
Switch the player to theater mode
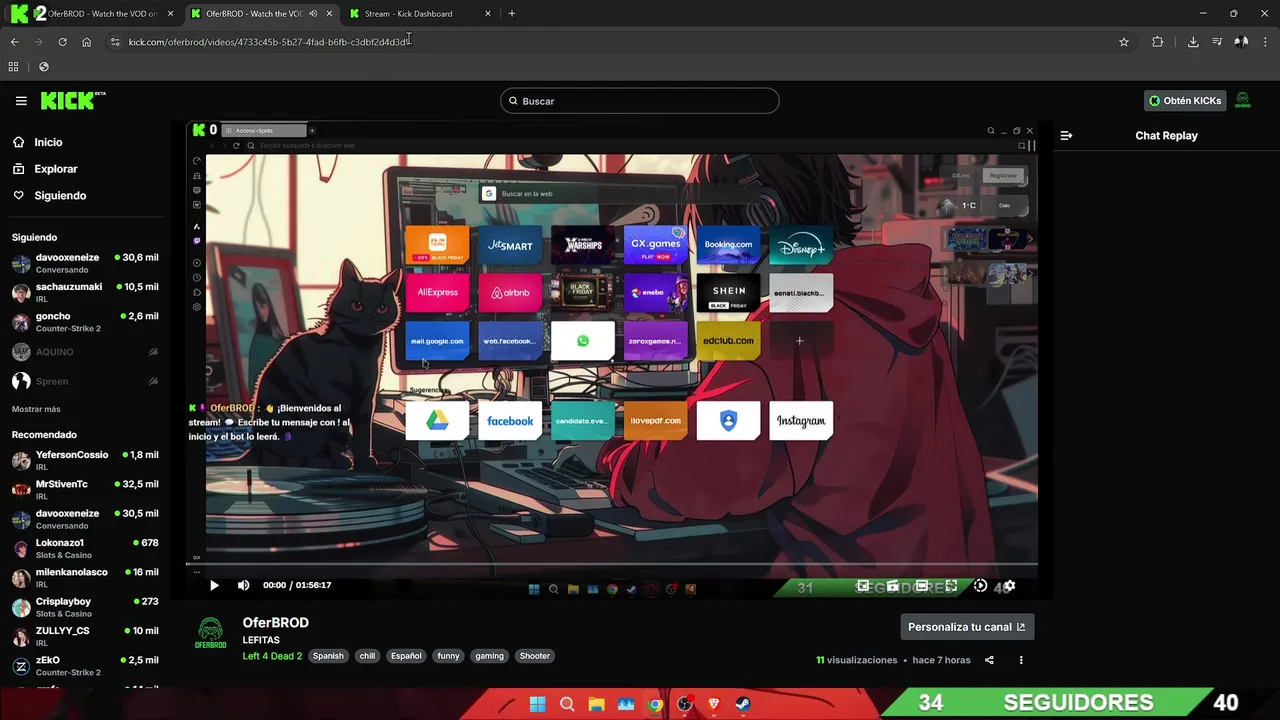(922, 586)
